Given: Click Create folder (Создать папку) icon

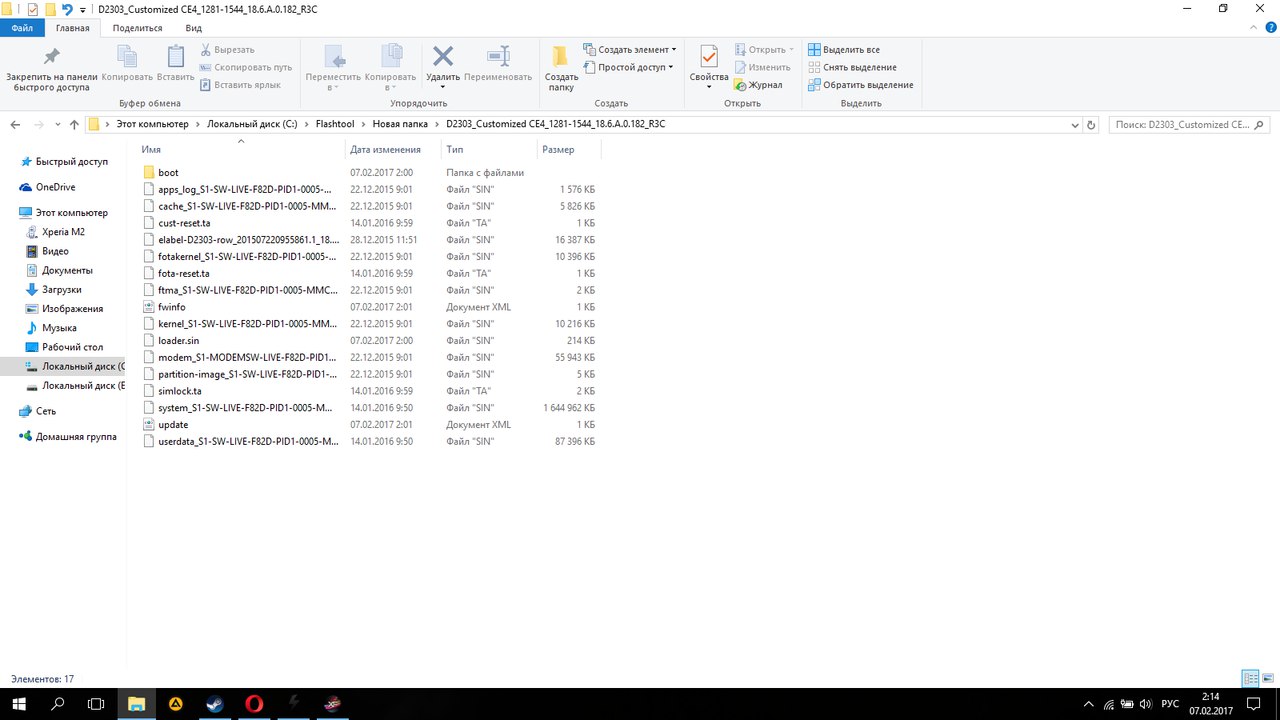Looking at the screenshot, I should (561, 58).
